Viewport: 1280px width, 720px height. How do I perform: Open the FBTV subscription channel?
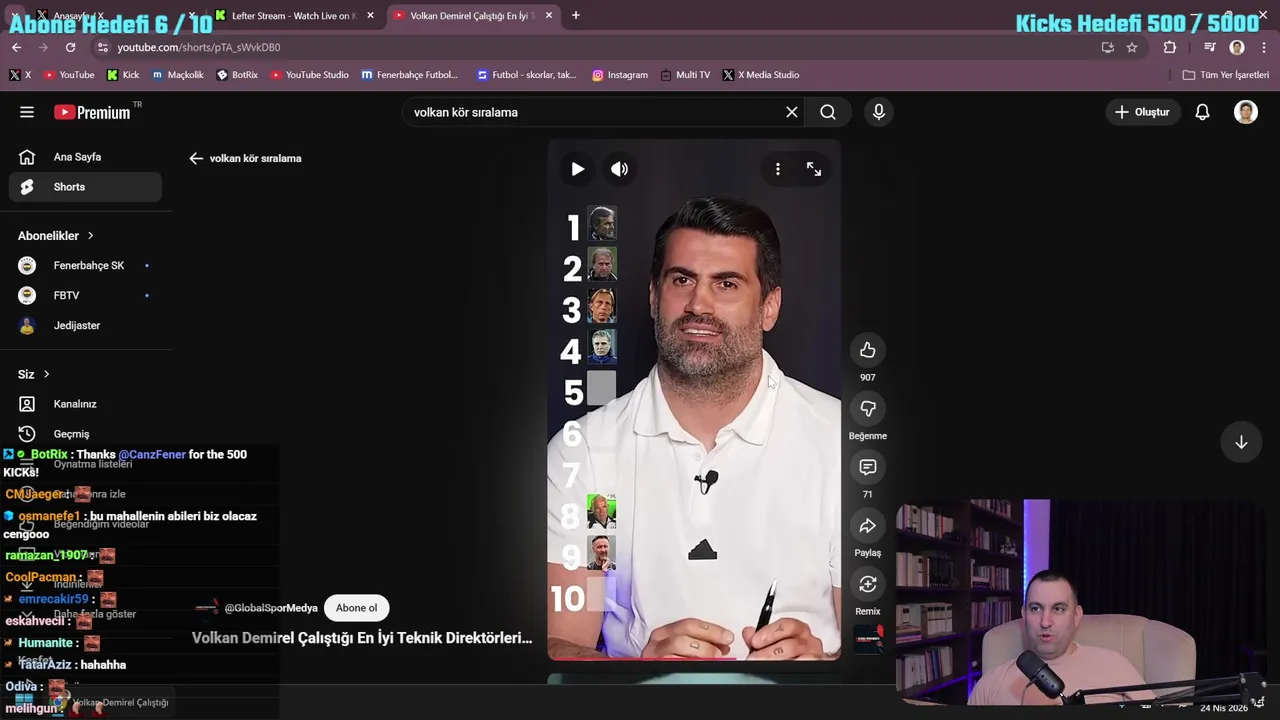point(85,295)
